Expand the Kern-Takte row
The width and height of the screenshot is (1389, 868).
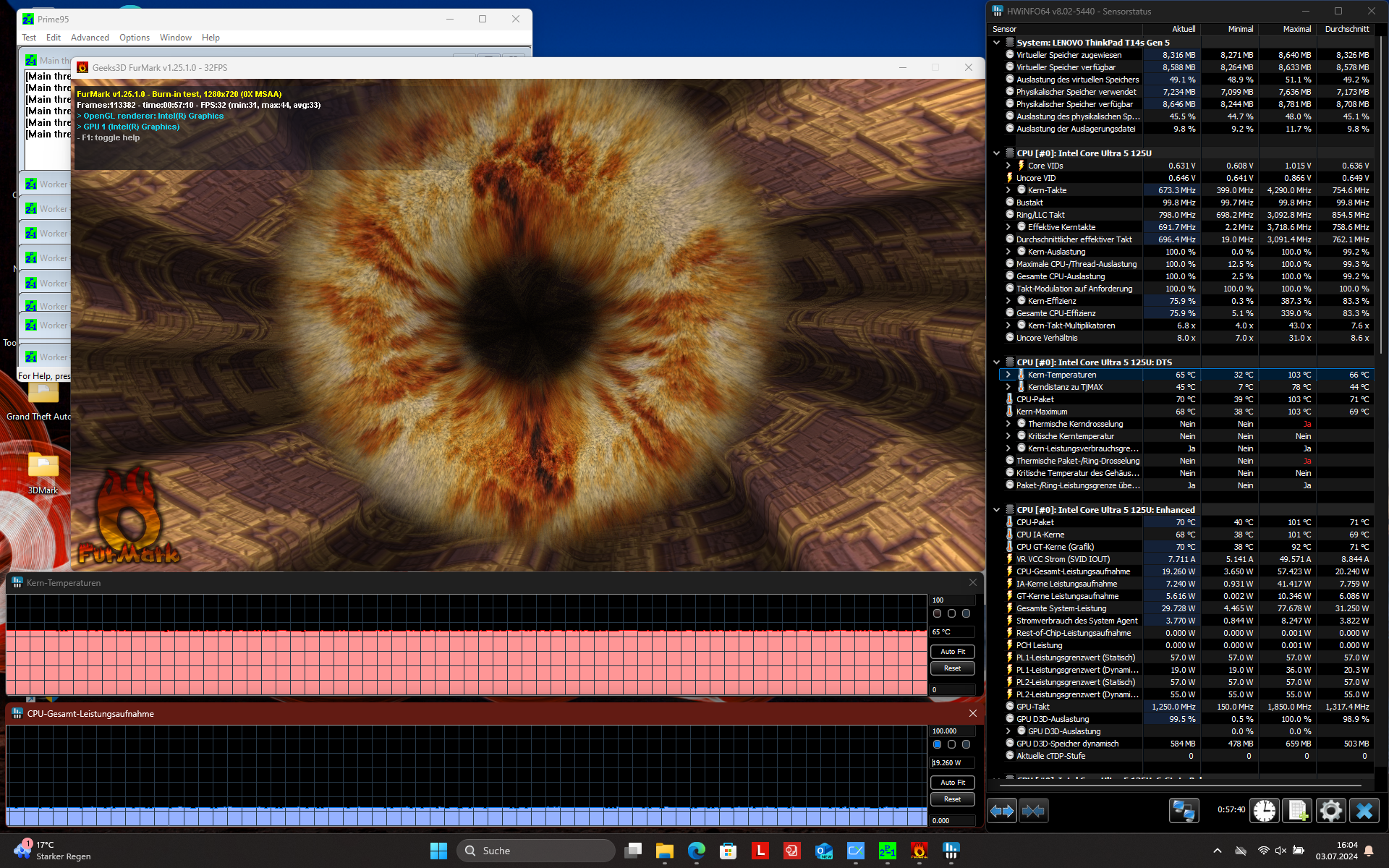[1008, 190]
